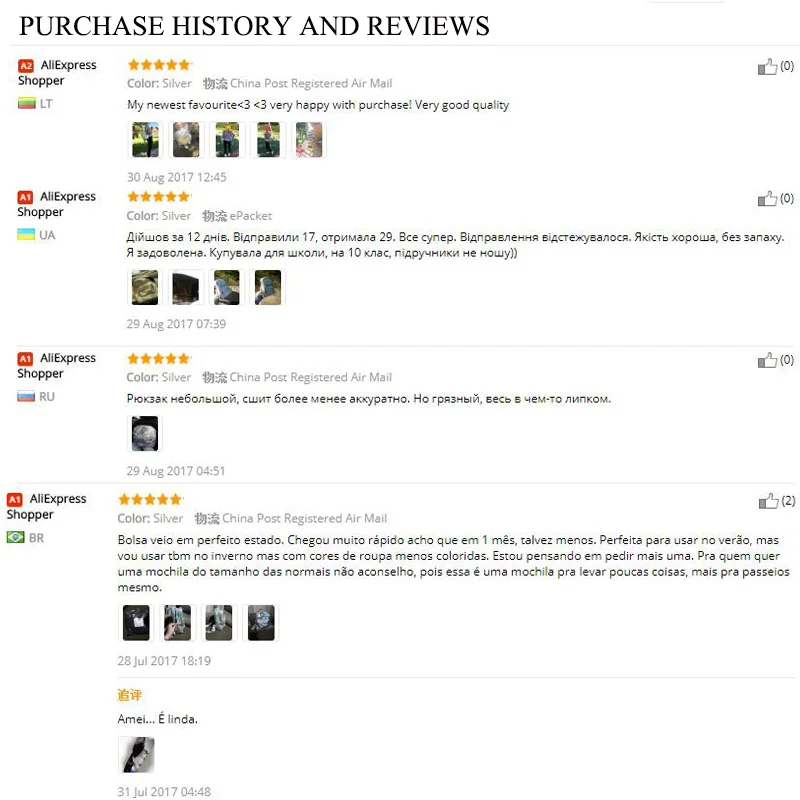Image resolution: width=800 pixels, height=800 pixels.
Task: Open first photo in BR review
Action: (x=136, y=622)
